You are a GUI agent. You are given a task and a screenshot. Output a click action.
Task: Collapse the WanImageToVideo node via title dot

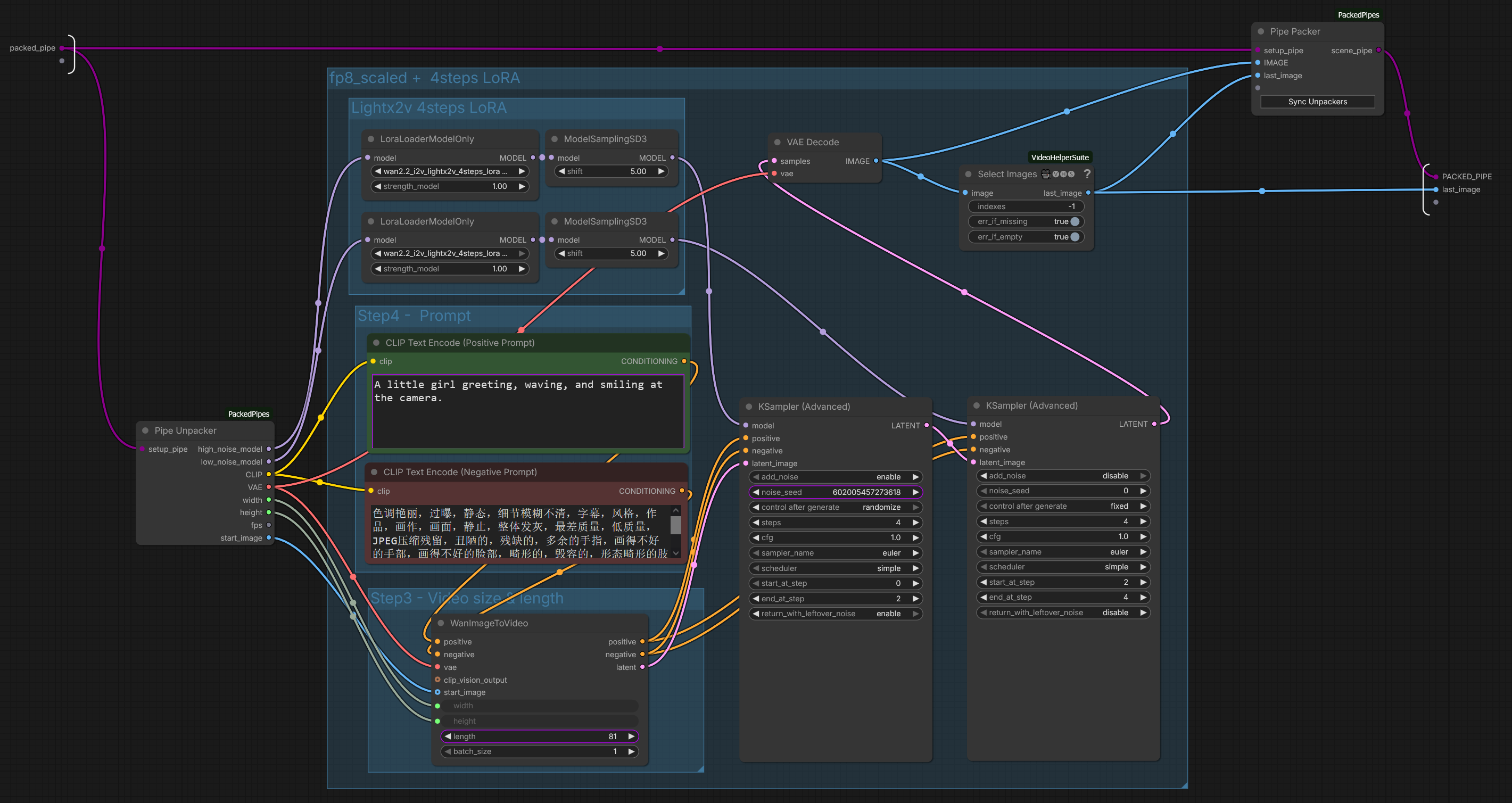click(x=441, y=623)
